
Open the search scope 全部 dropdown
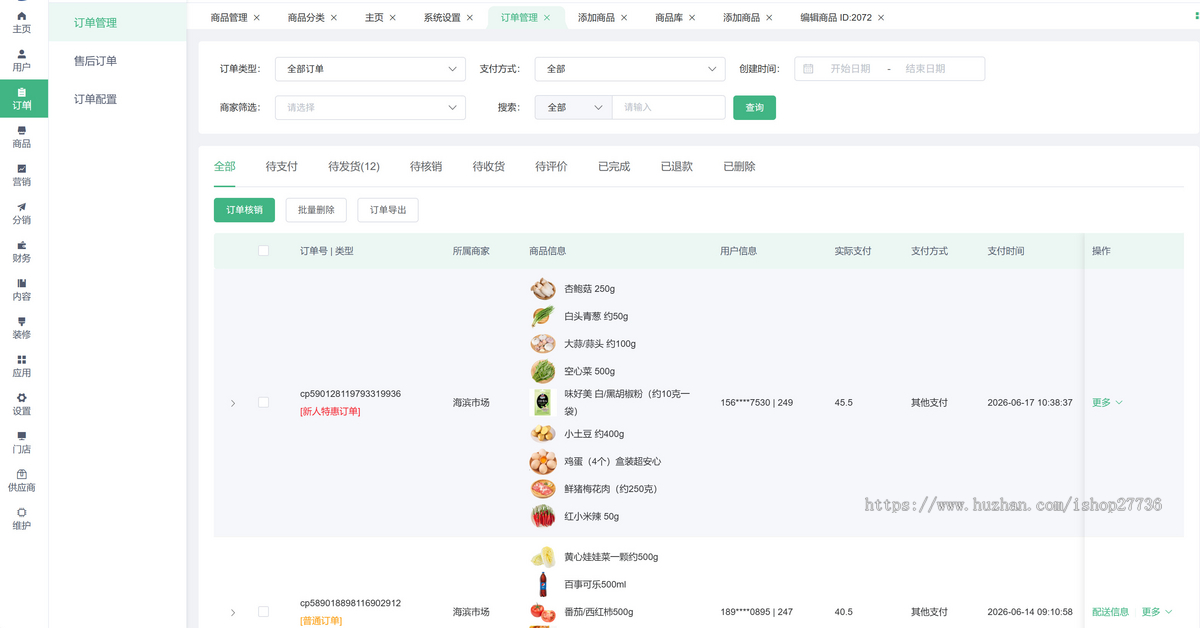(x=574, y=107)
